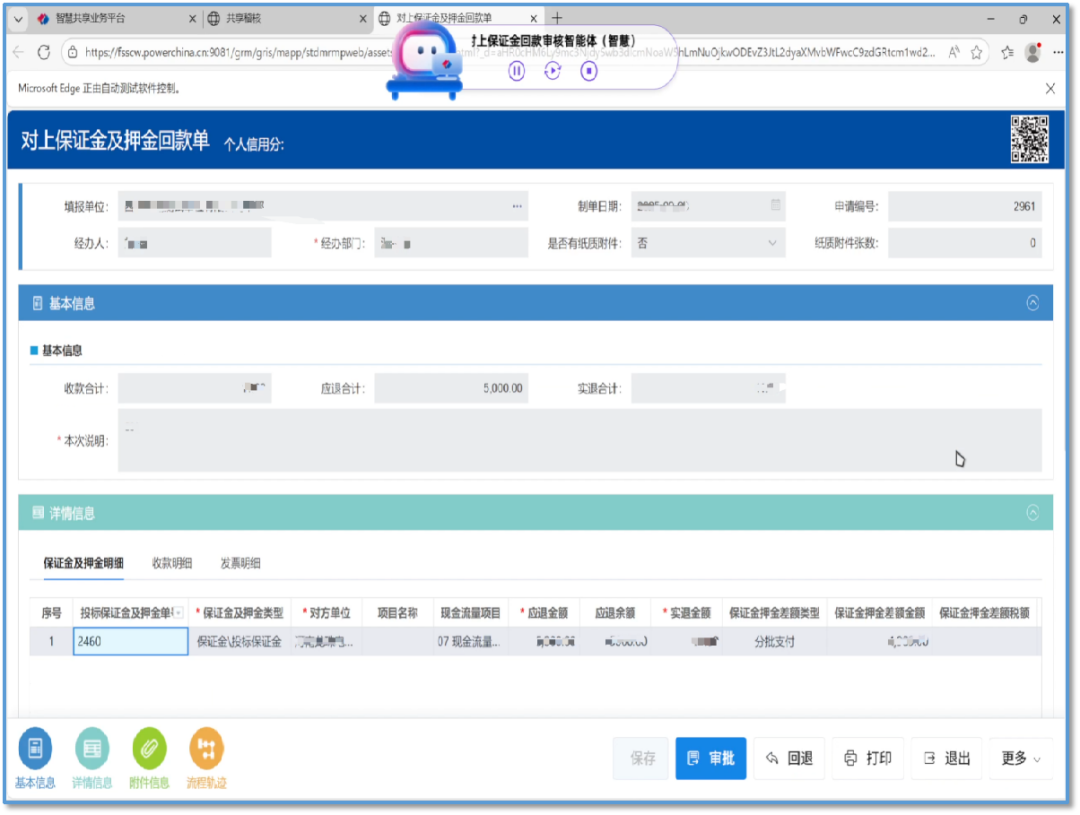
Task: Click read aloud icon in address bar
Action: 953,52
